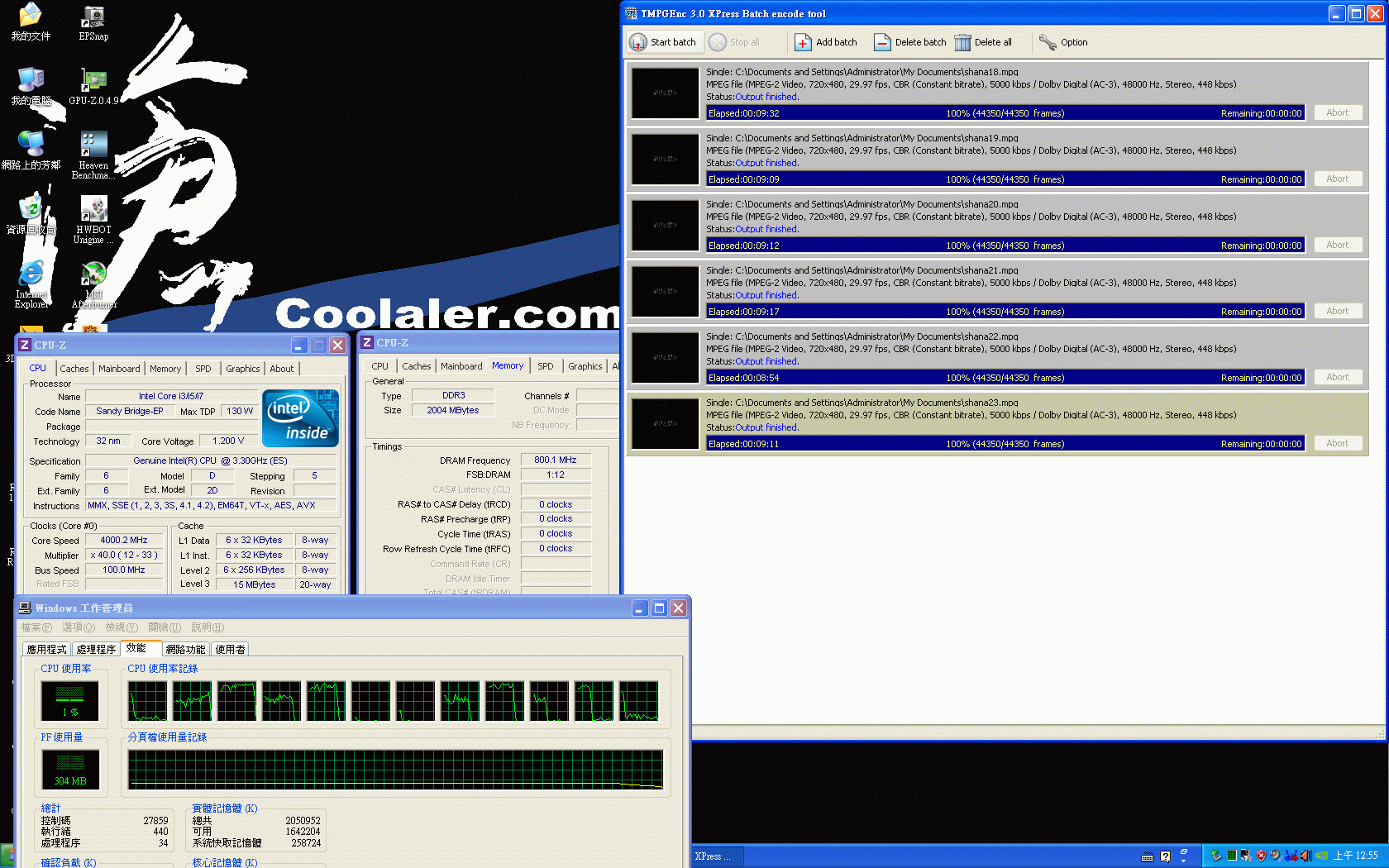
Task: Open My Documents folder desktop icon
Action: [x=31, y=22]
